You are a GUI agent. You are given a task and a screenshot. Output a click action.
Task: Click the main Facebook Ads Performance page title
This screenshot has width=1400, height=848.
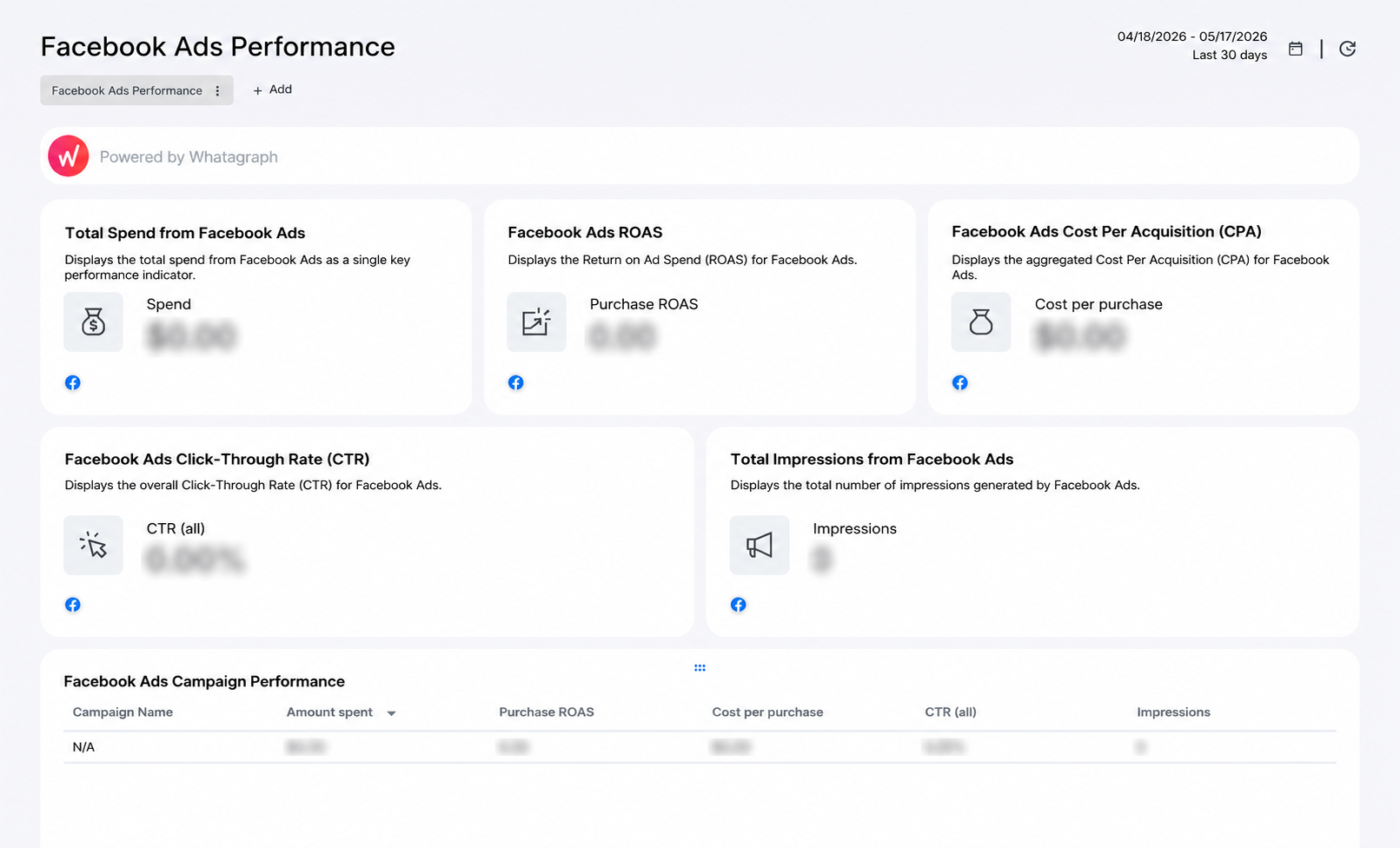click(x=218, y=46)
